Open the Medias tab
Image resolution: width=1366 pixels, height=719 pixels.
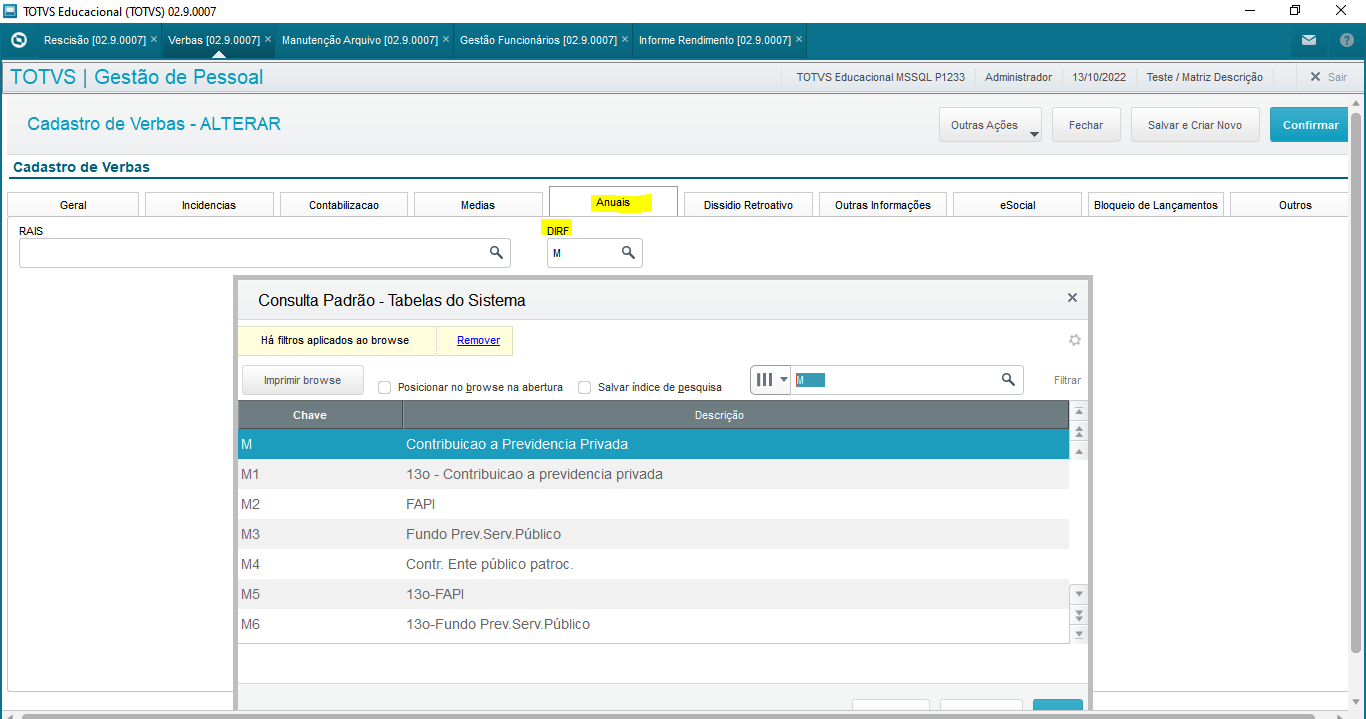478,204
